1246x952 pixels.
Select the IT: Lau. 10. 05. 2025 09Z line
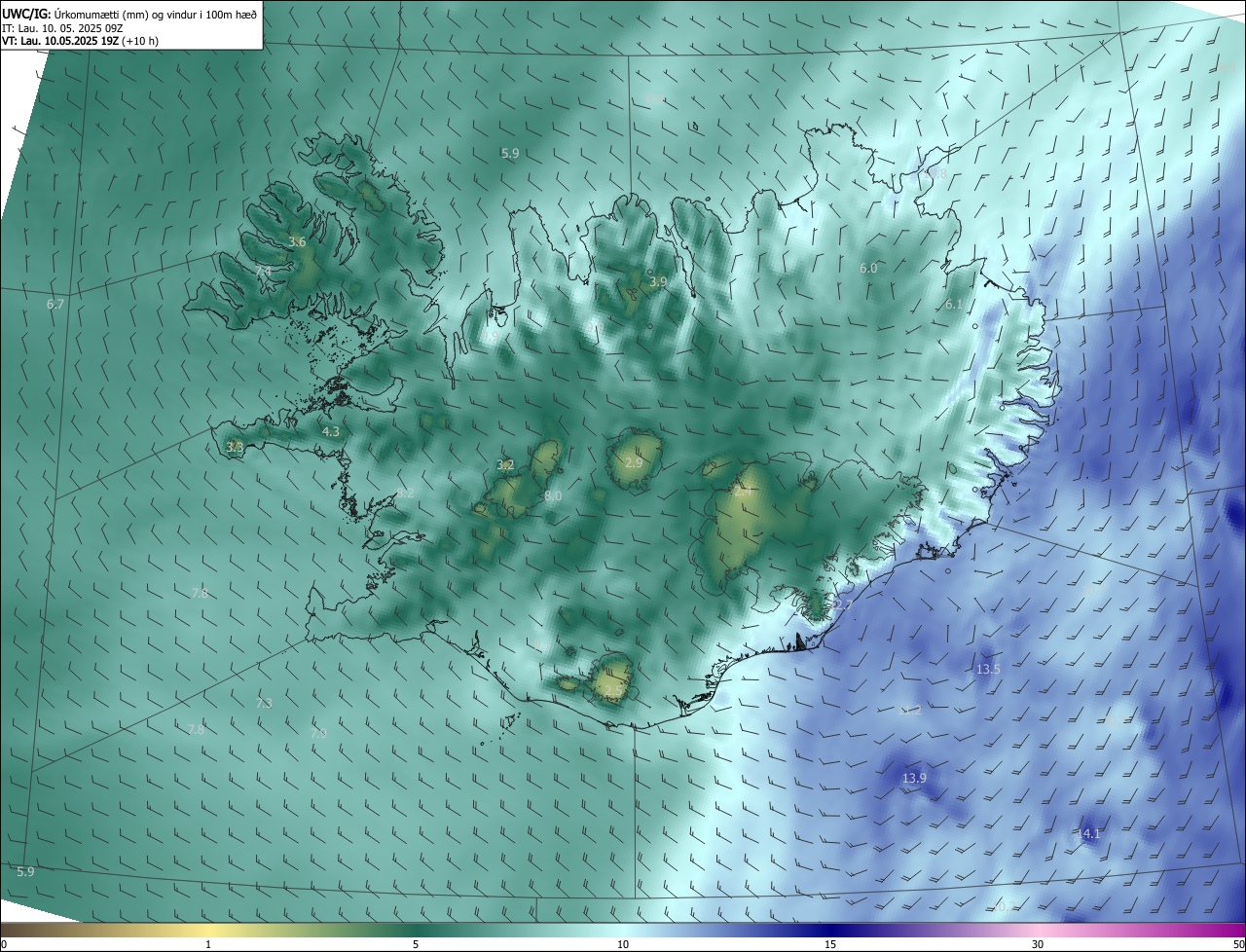click(x=62, y=27)
